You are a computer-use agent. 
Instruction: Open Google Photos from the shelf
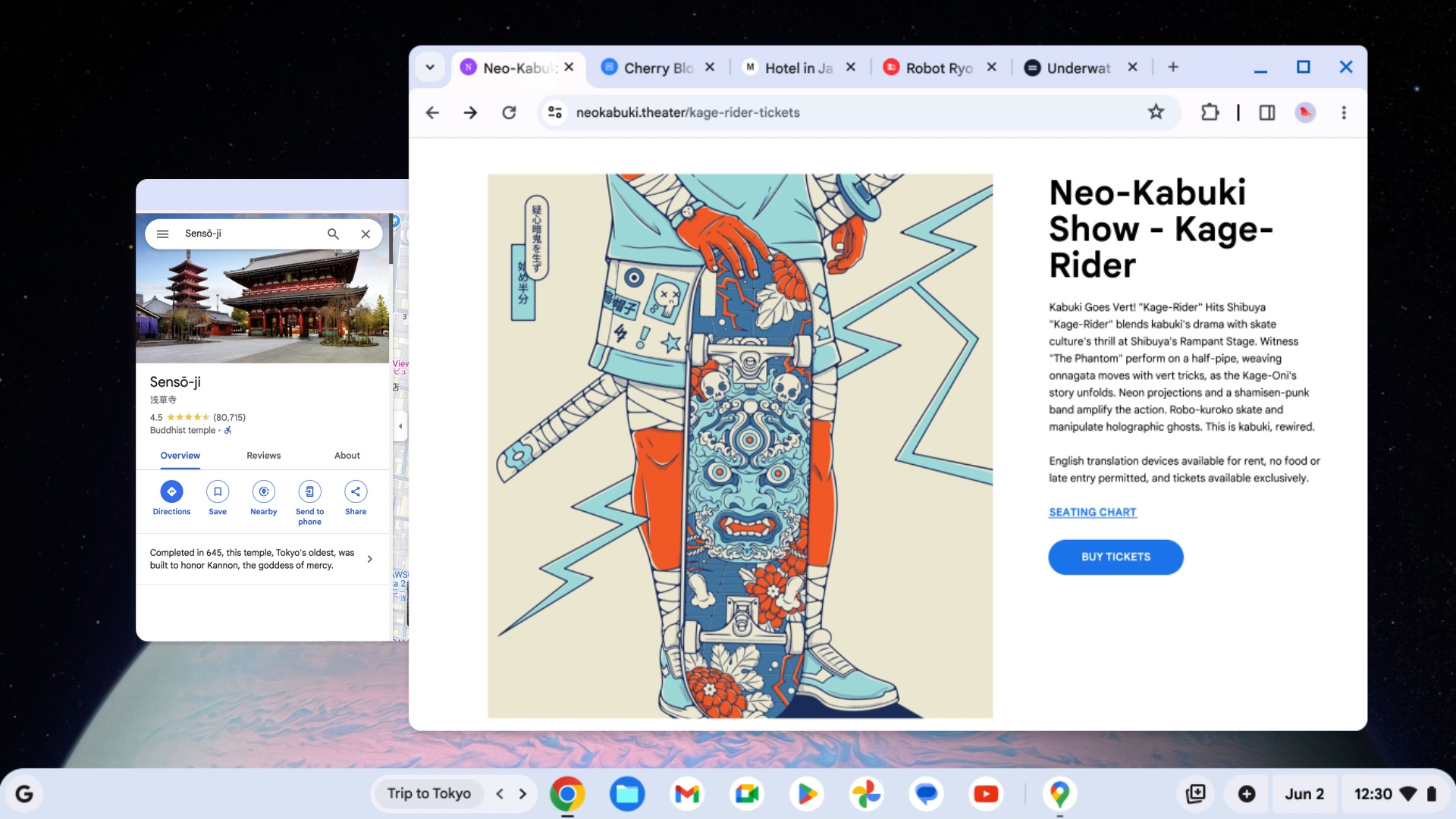866,794
